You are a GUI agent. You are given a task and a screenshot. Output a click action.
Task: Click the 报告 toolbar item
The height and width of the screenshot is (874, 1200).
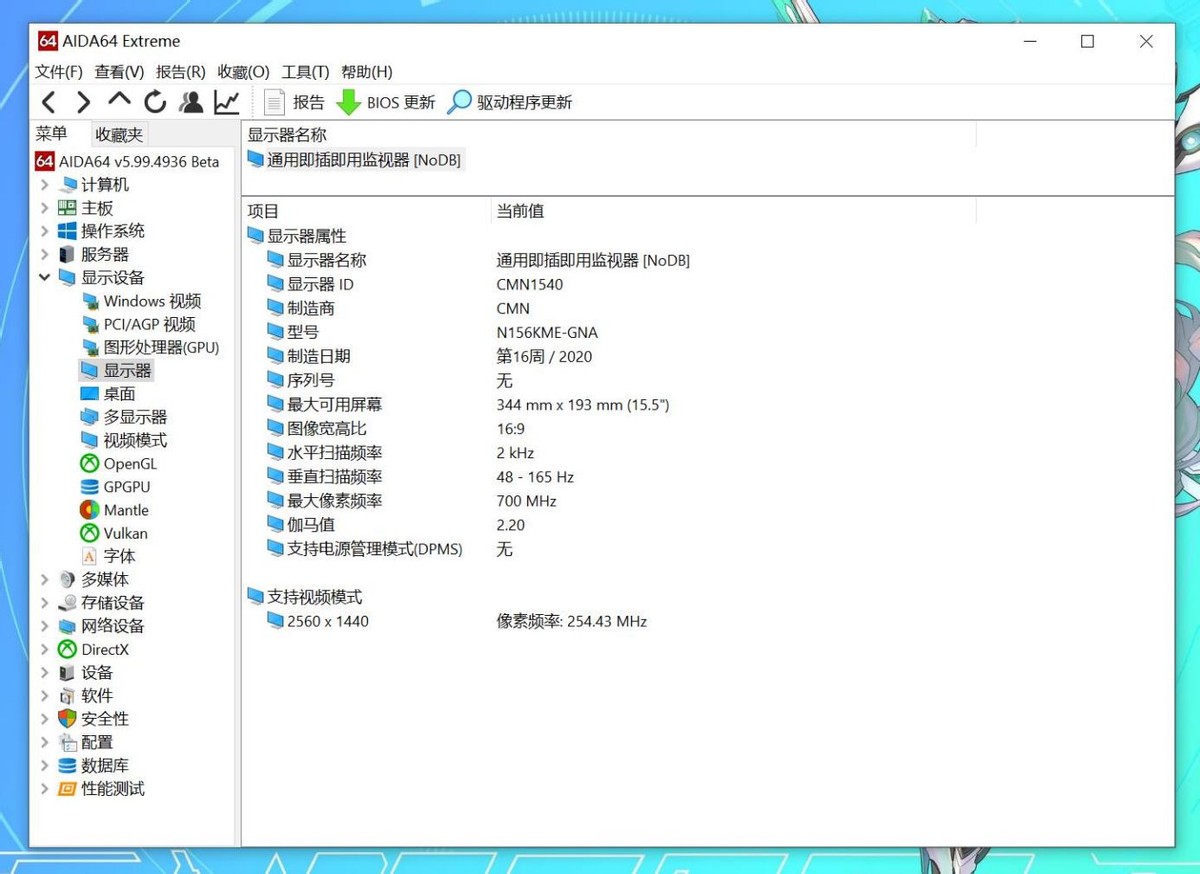[295, 101]
